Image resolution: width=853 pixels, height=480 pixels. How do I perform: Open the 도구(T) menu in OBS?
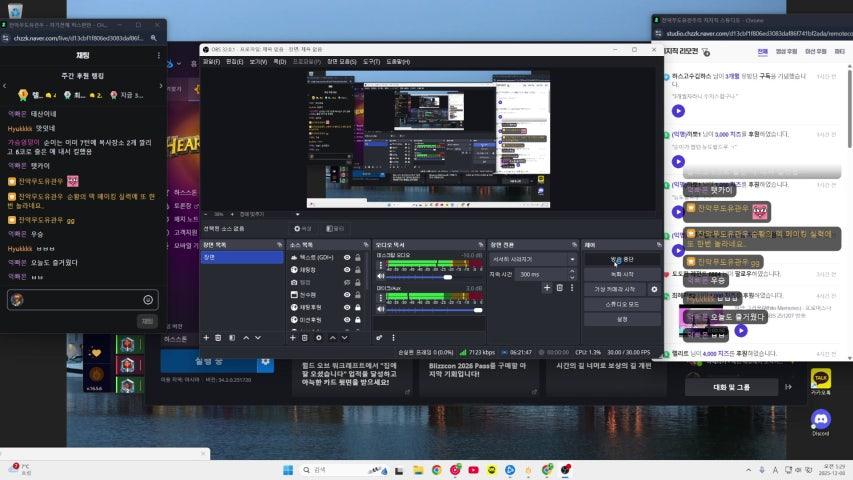point(371,61)
